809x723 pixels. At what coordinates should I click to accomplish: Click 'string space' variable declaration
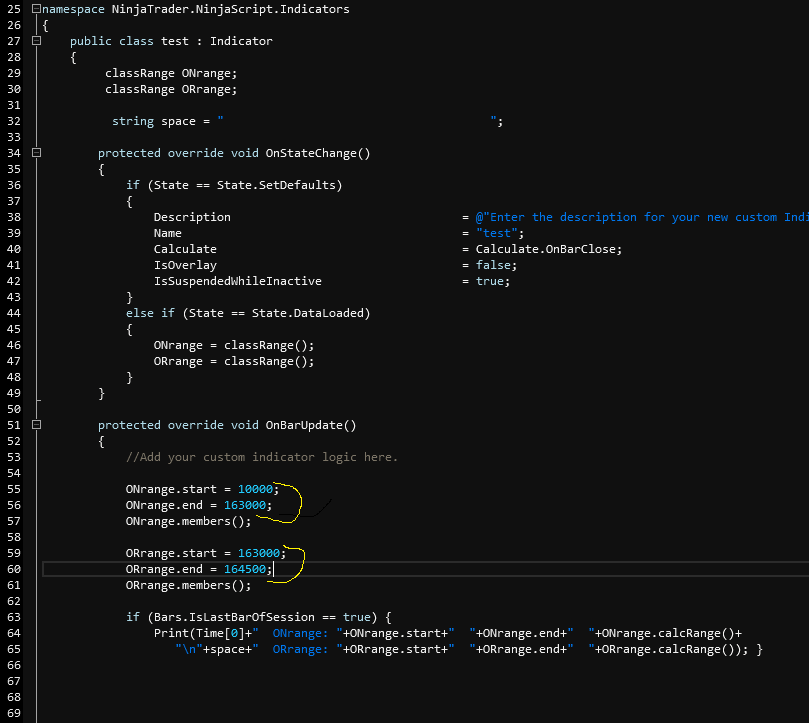pyautogui.click(x=154, y=121)
